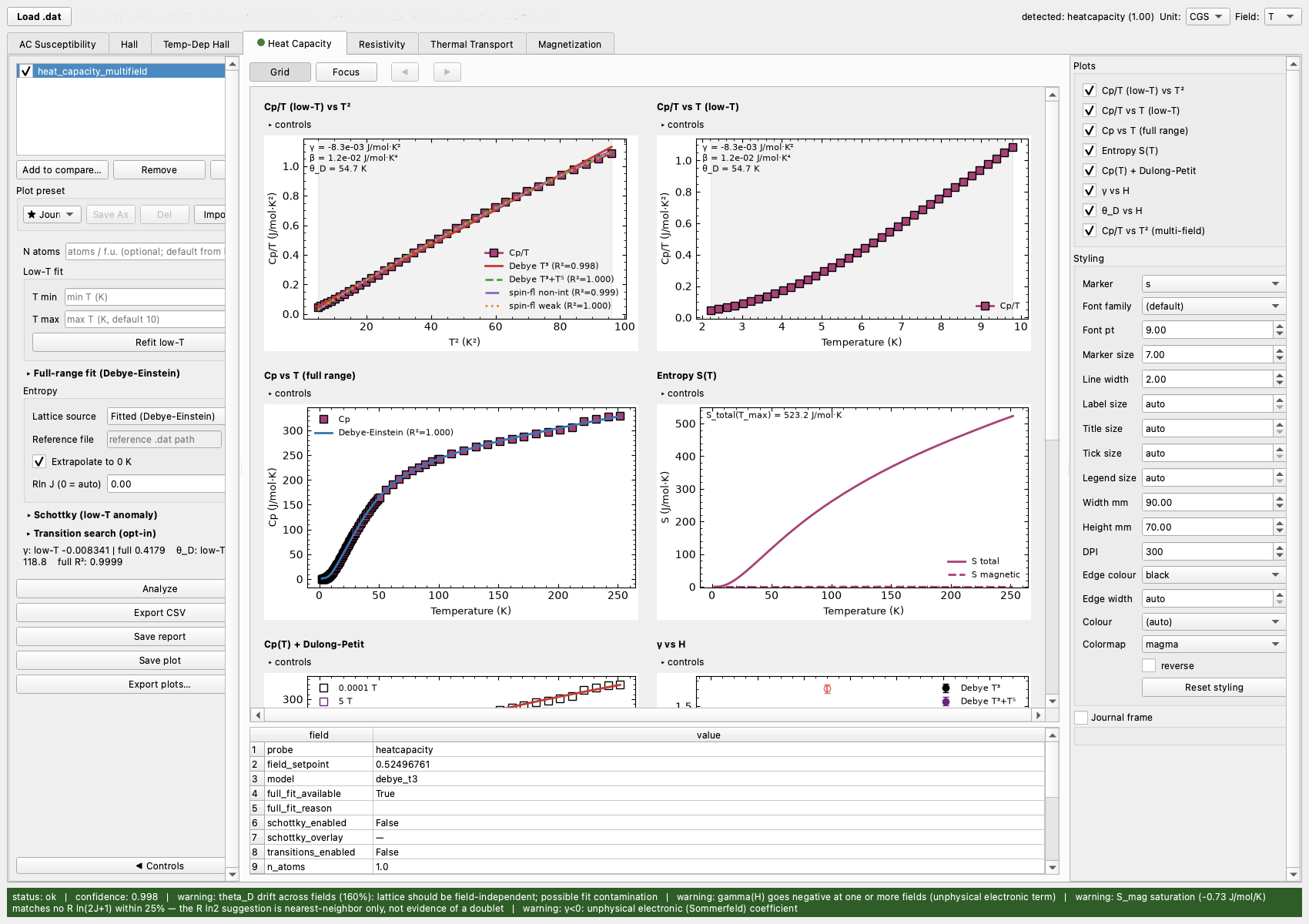Open Colour (auto) dropdown
Viewport: 1309px width, 924px height.
point(1214,622)
